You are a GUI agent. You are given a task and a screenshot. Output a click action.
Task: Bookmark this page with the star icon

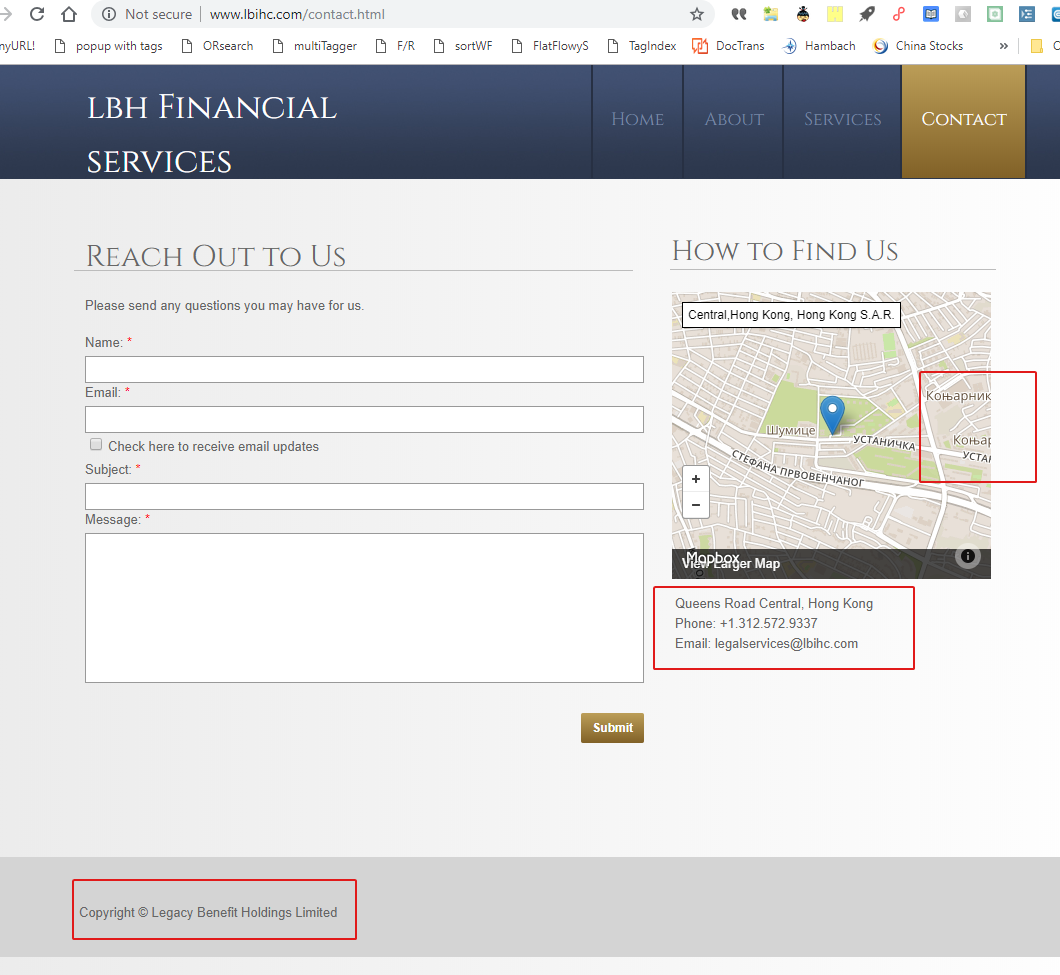pos(697,14)
